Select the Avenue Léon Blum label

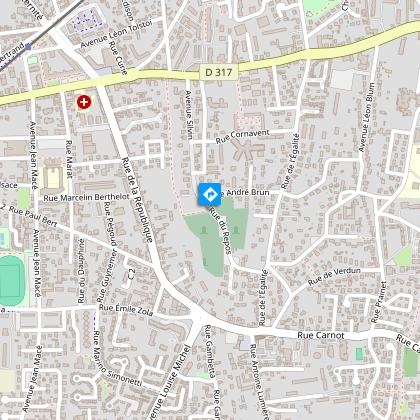367,117
